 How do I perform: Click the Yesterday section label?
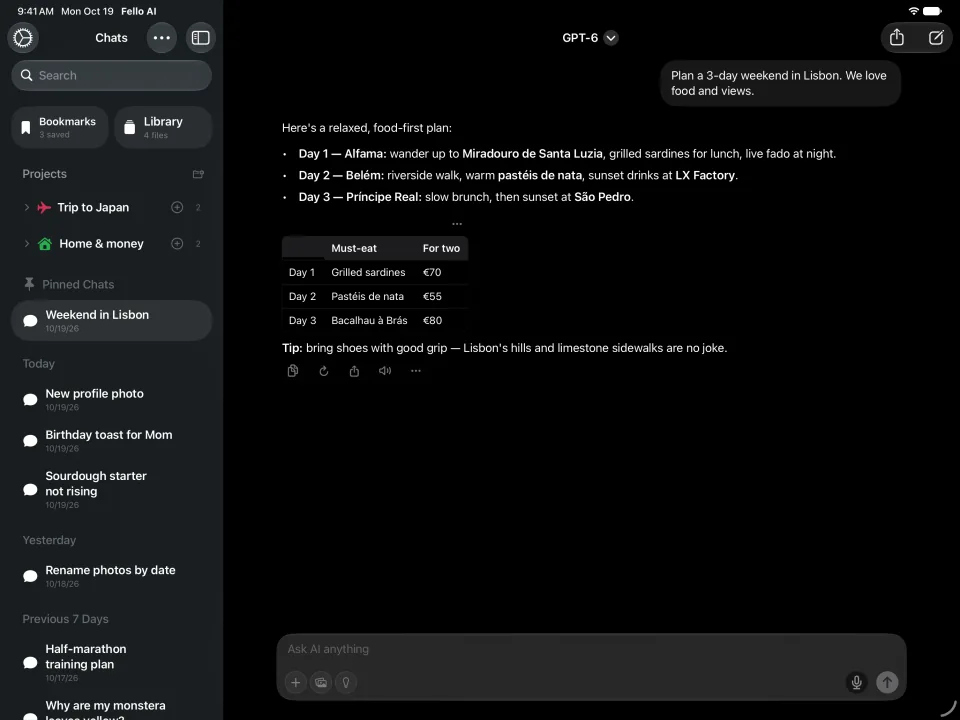[49, 540]
